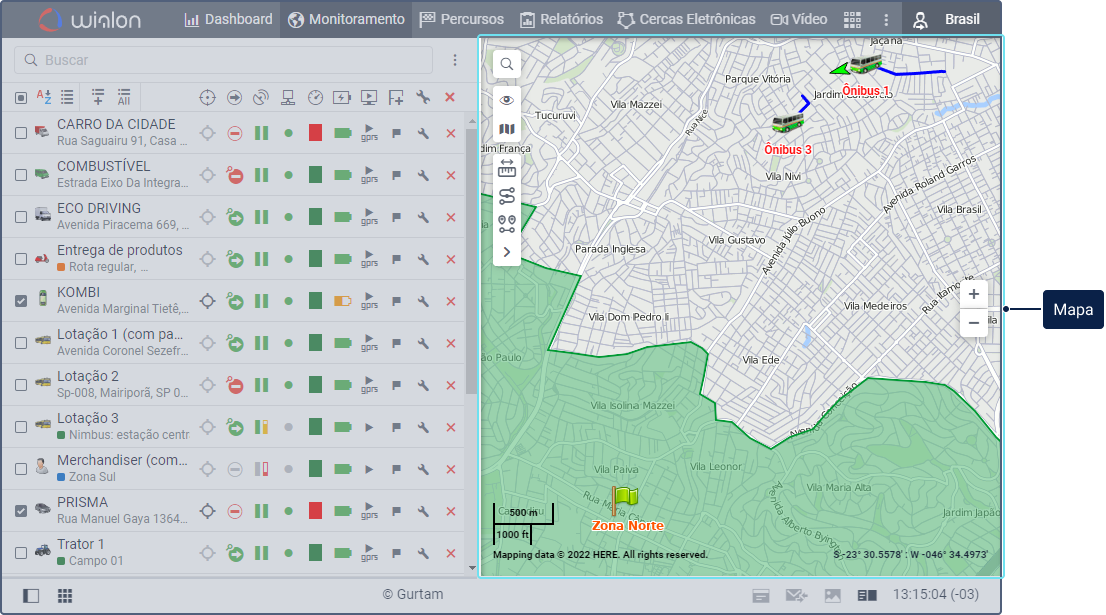
Task: Open the map search tool
Action: point(507,64)
